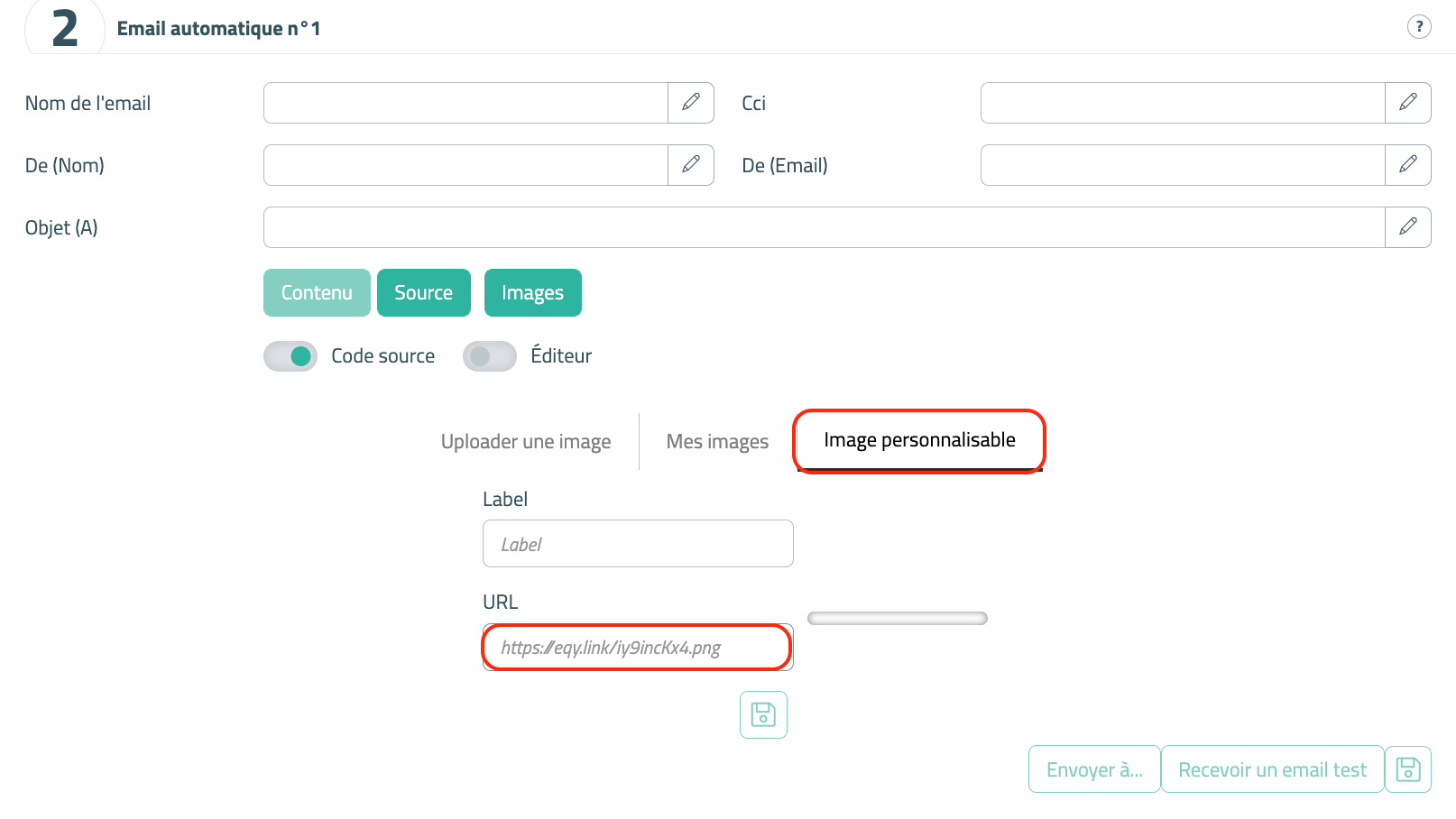Toggle the Code source switch
Image resolution: width=1456 pixels, height=819 pixels.
click(x=290, y=356)
